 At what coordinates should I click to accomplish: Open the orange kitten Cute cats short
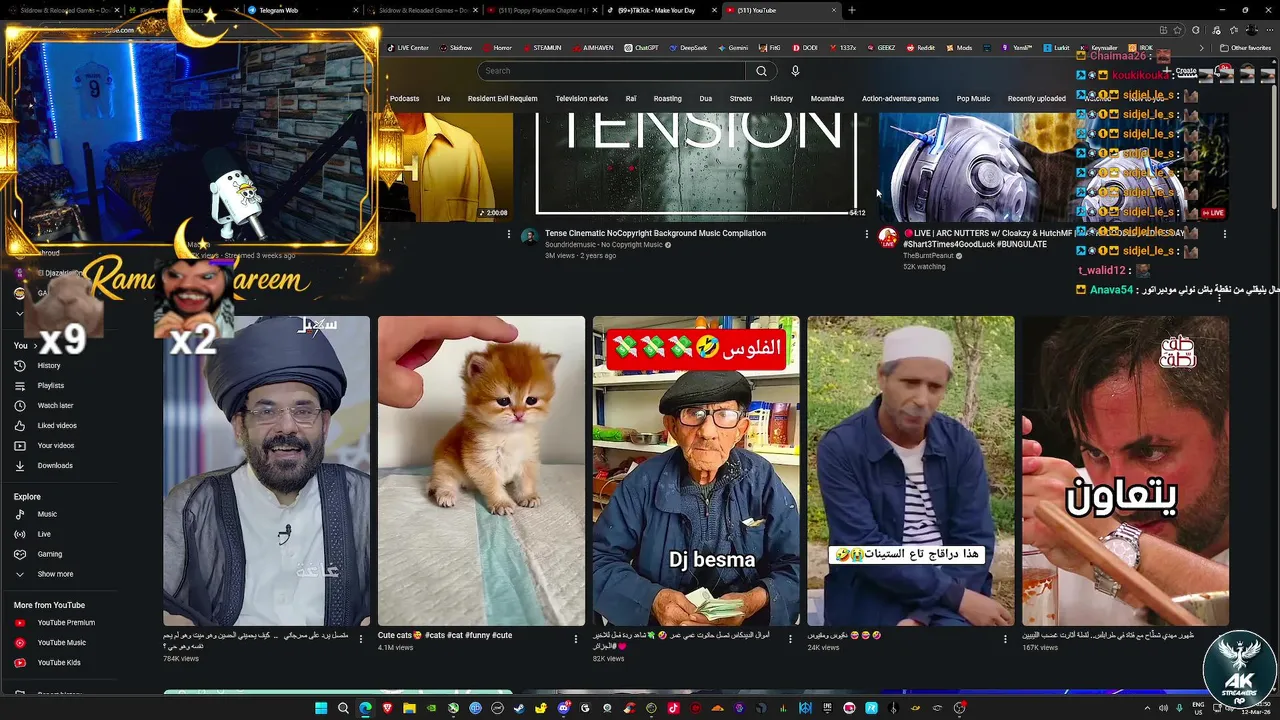[481, 471]
